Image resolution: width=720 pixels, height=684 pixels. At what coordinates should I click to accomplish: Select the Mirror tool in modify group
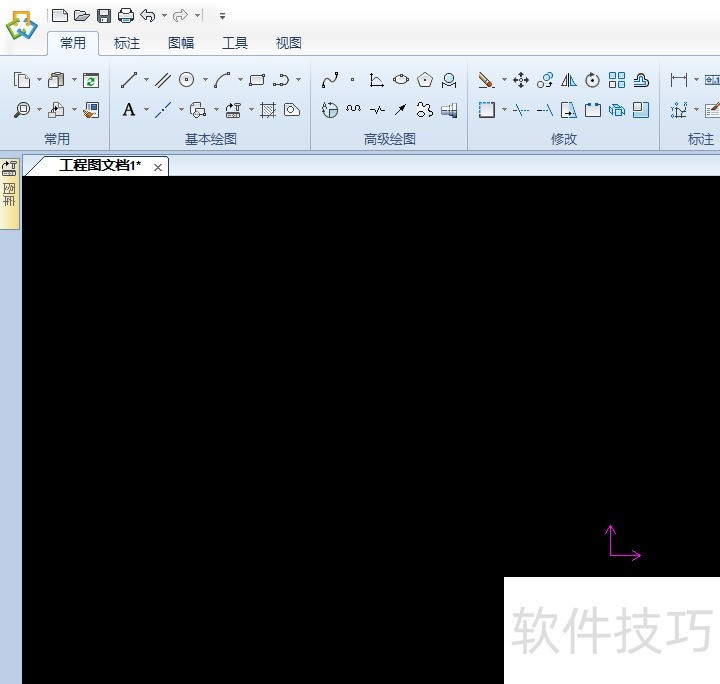569,80
